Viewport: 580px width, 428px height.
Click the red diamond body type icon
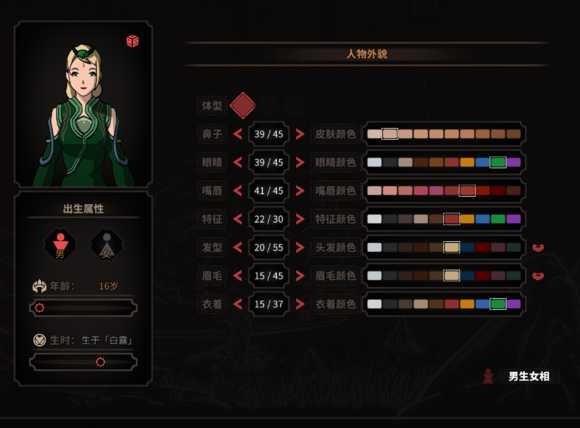242,105
